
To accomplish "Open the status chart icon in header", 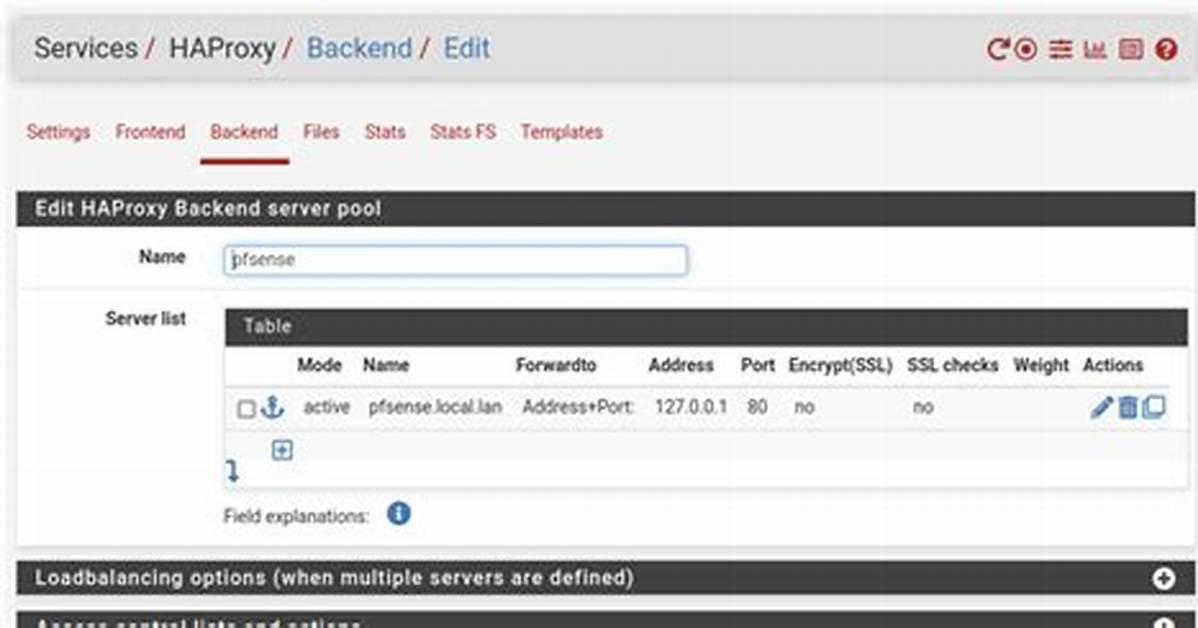I will 1095,50.
